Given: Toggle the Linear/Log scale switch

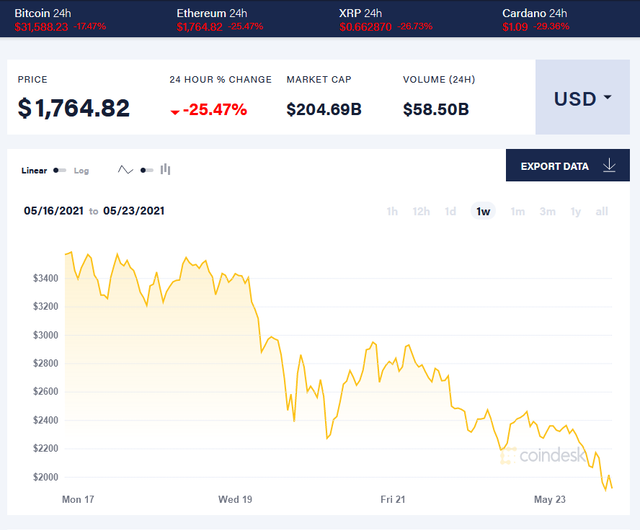Looking at the screenshot, I should [x=60, y=170].
